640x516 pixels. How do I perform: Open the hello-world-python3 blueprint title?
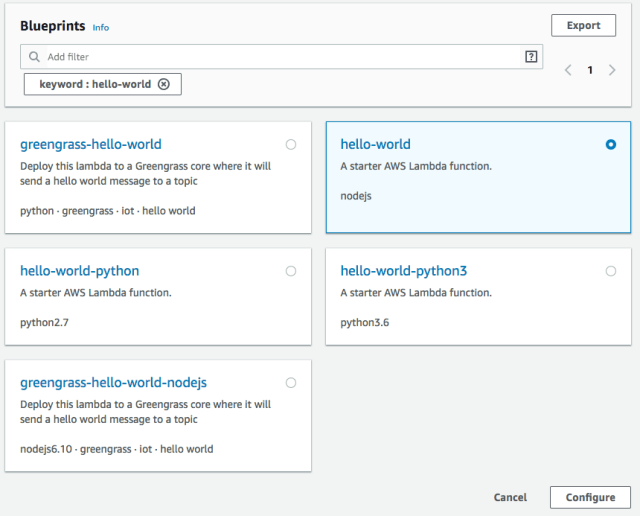pos(404,271)
